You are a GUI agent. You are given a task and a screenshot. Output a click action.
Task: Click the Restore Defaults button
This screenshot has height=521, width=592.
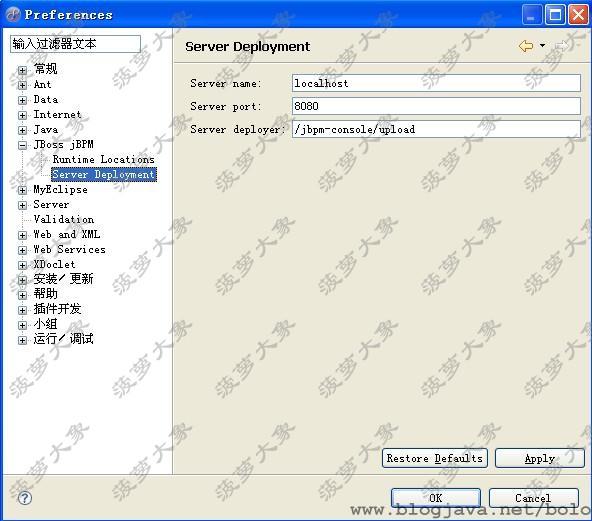click(435, 458)
